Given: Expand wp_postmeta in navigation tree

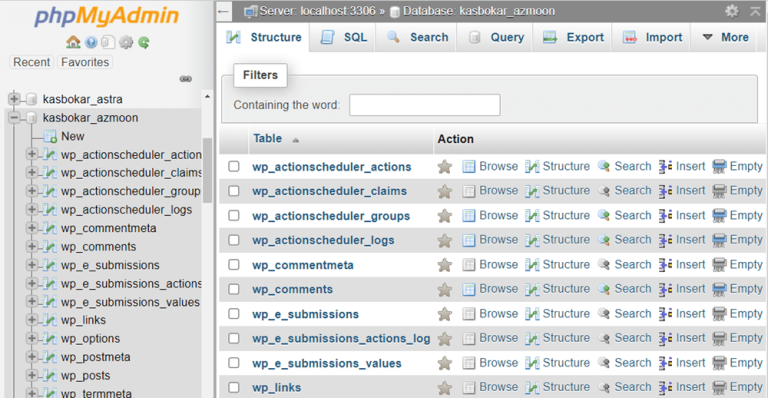Looking at the screenshot, I should click(x=31, y=357).
